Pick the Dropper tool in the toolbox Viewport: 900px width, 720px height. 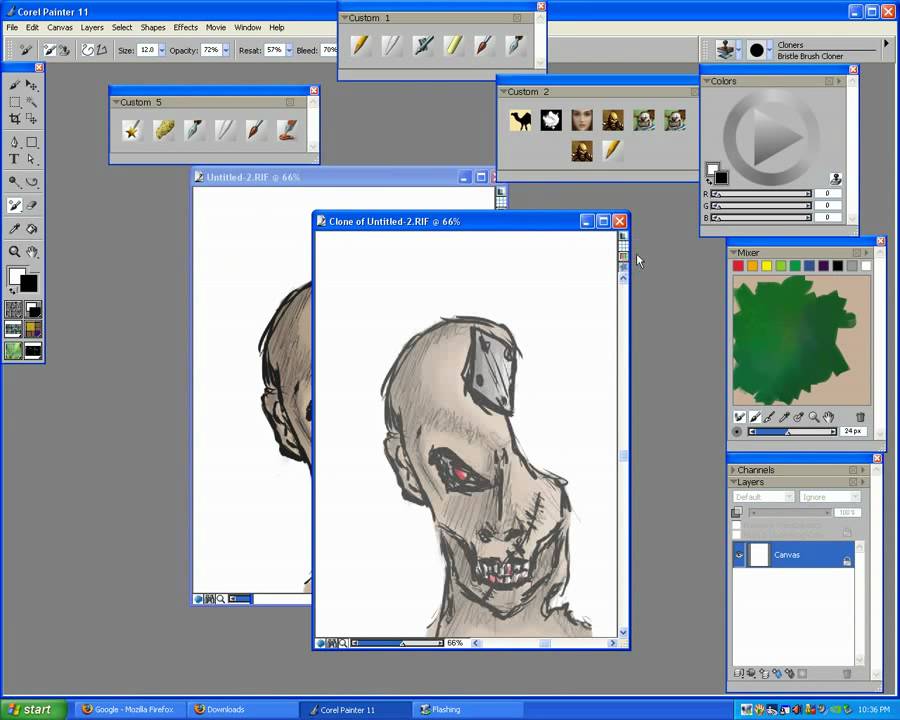pos(14,229)
